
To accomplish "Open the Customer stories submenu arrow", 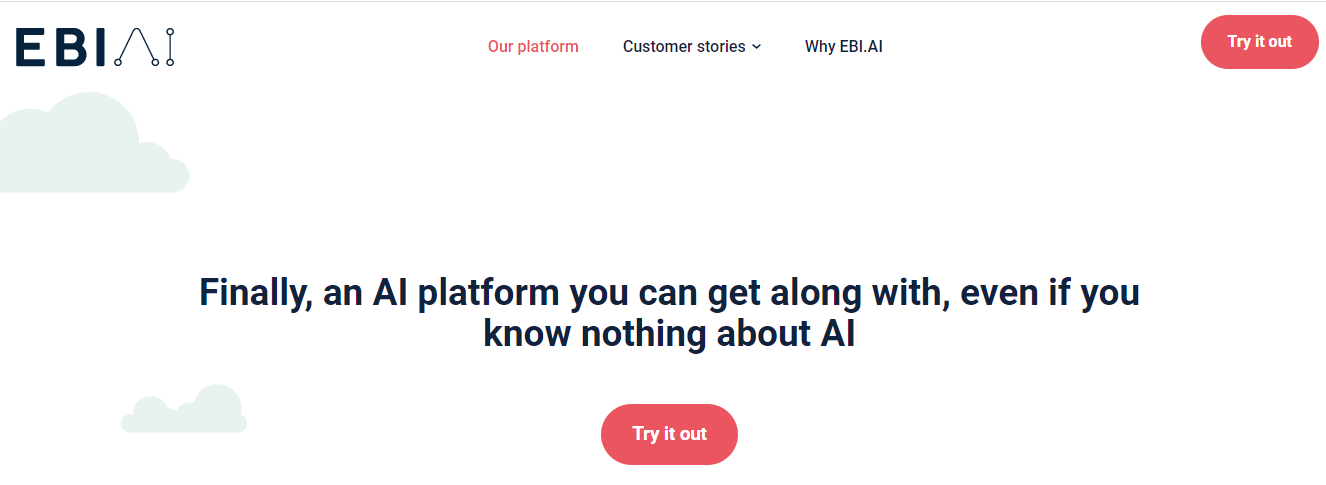I will [x=757, y=47].
